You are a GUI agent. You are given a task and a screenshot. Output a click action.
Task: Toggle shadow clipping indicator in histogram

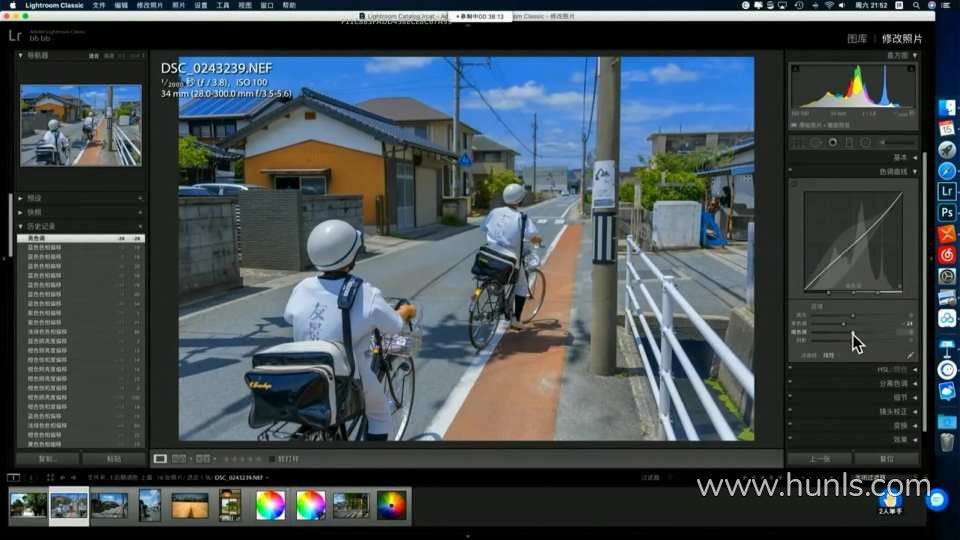click(795, 69)
